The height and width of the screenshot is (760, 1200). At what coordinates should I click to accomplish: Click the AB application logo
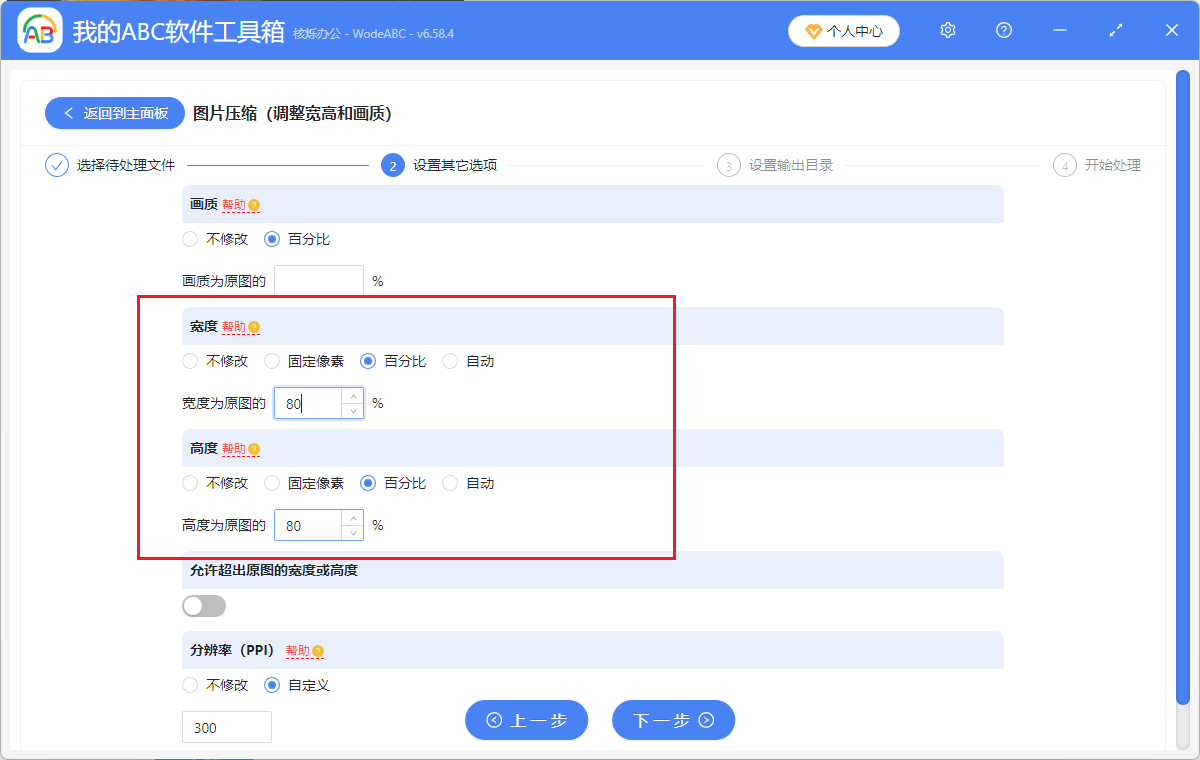point(39,30)
